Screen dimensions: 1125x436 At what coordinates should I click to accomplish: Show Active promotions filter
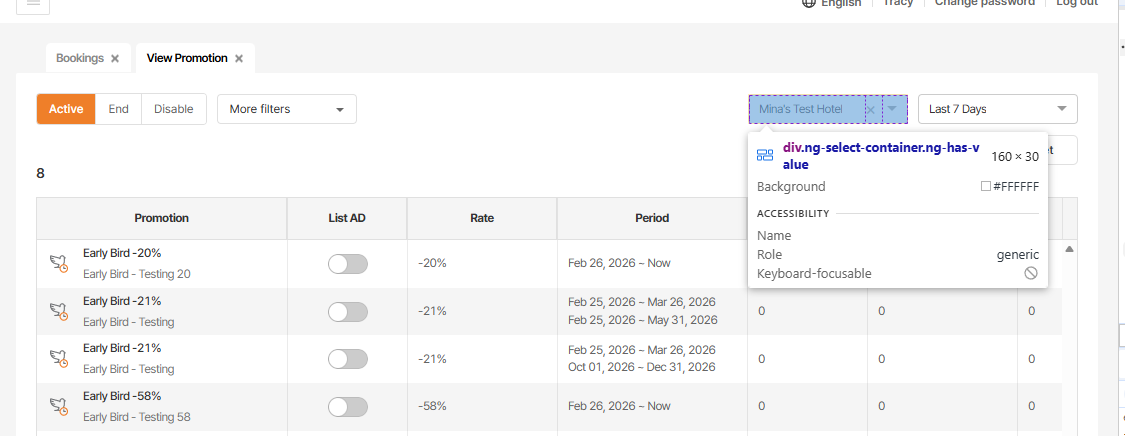point(66,109)
